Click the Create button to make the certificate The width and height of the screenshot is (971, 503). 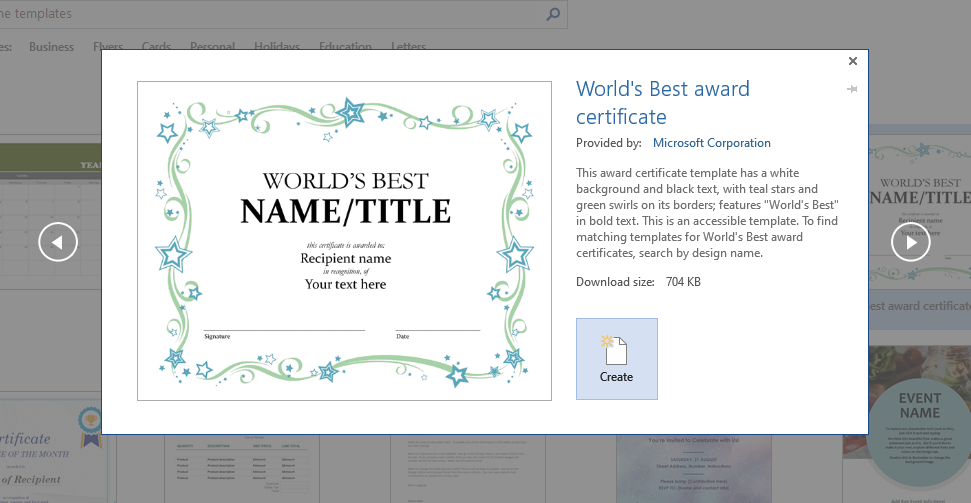tap(616, 359)
